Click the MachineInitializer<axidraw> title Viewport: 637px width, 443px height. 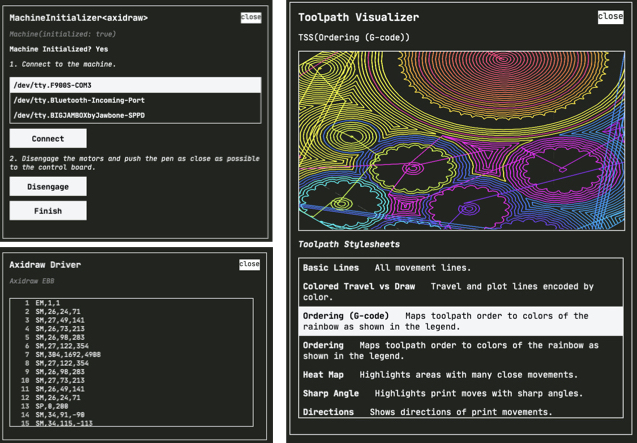point(78,18)
